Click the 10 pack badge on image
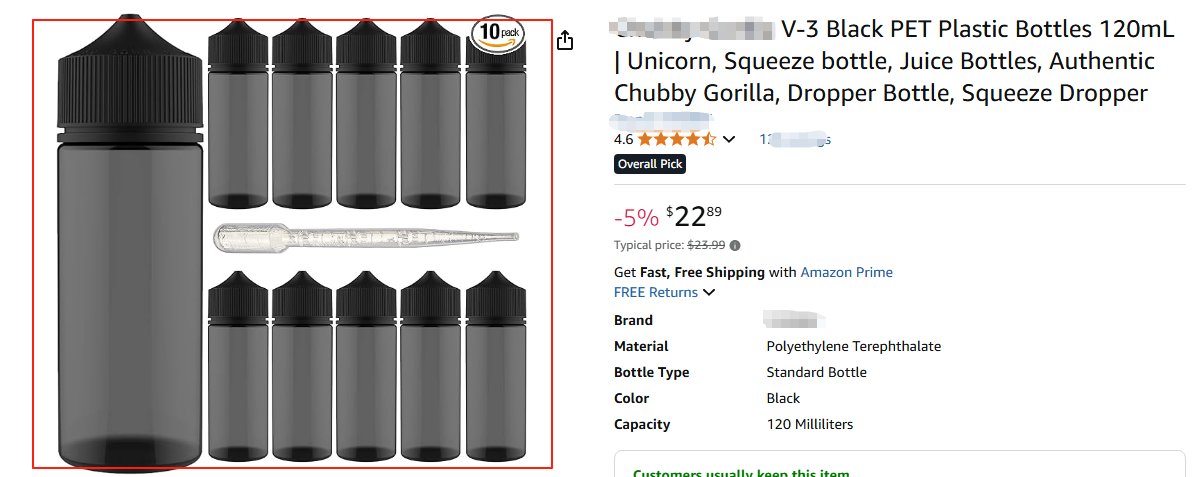 (x=497, y=32)
